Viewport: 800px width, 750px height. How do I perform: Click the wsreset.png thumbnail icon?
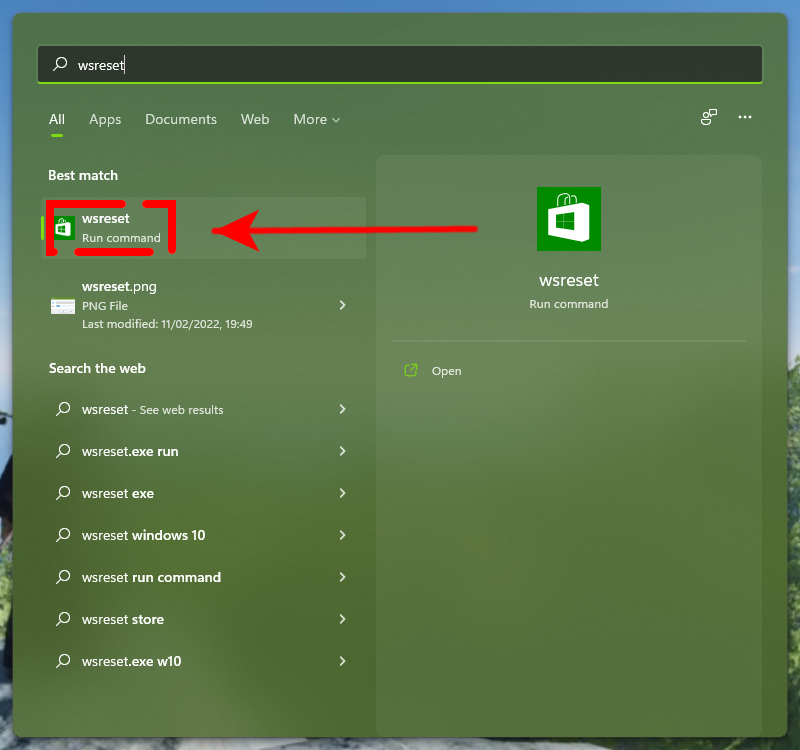click(x=63, y=306)
